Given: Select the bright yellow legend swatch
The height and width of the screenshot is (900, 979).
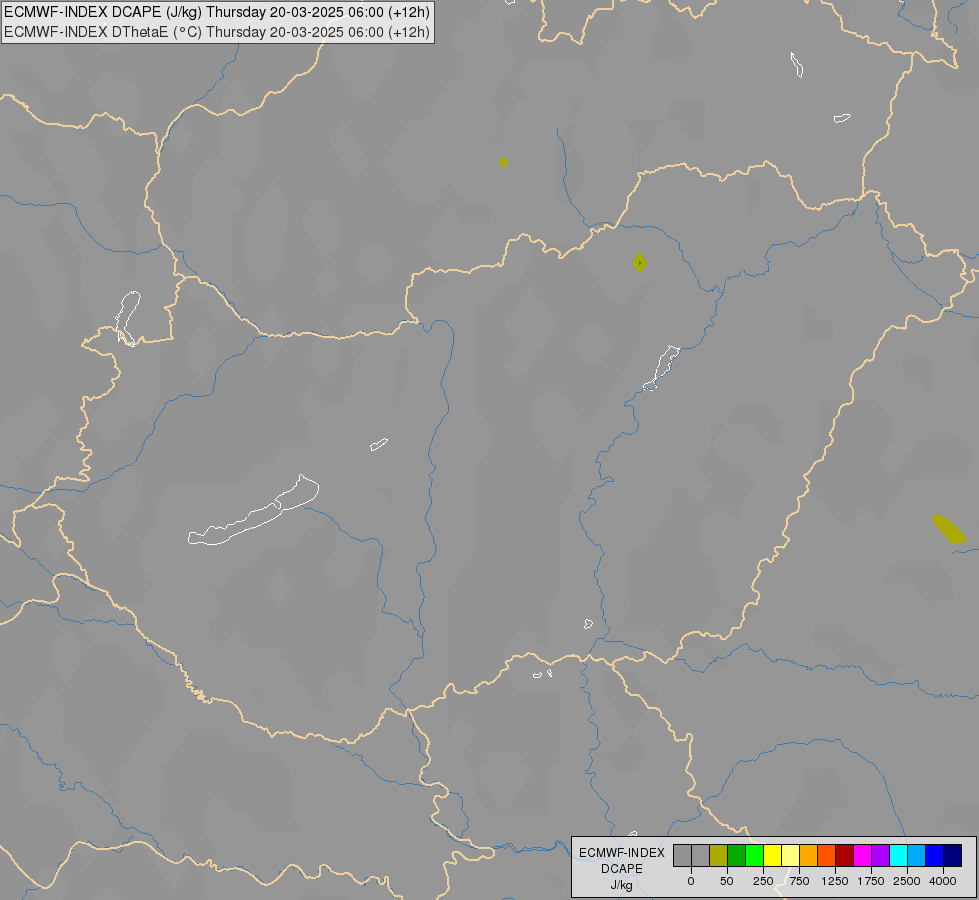Looking at the screenshot, I should 773,855.
